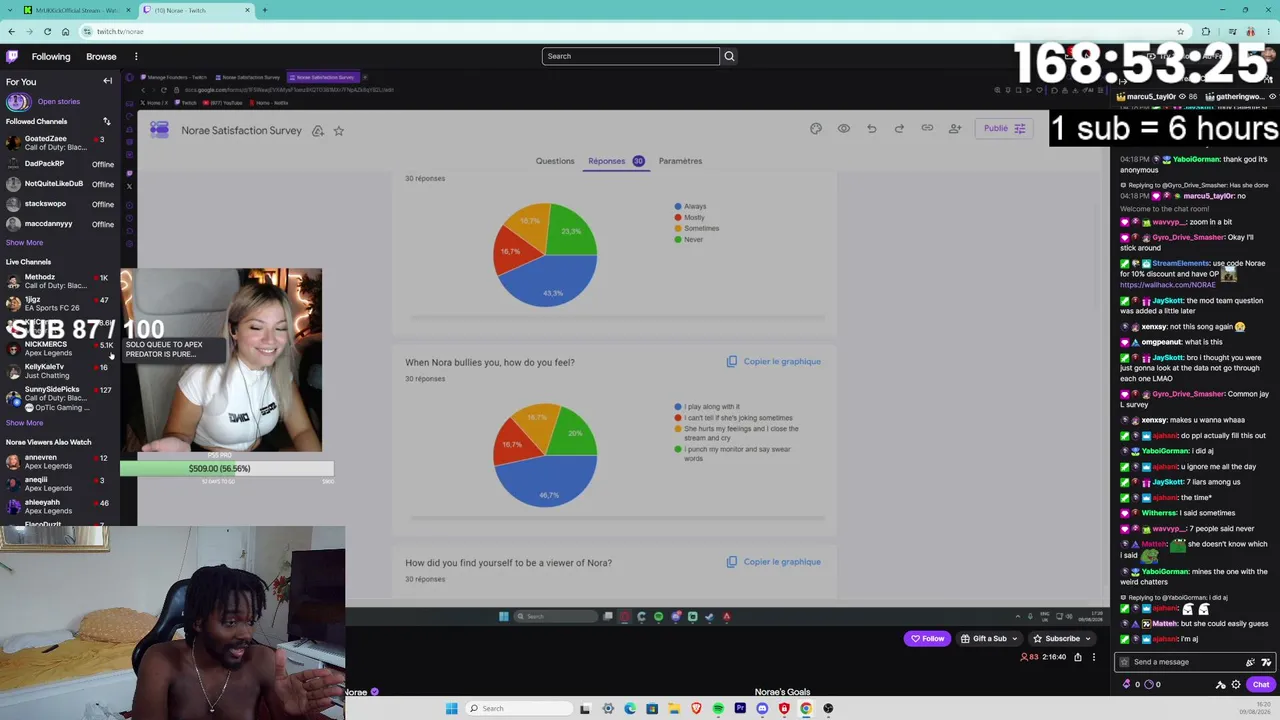Screen dimensions: 1280x720
Task: Click the moderator sword icon in chat
Action: click(1220, 685)
